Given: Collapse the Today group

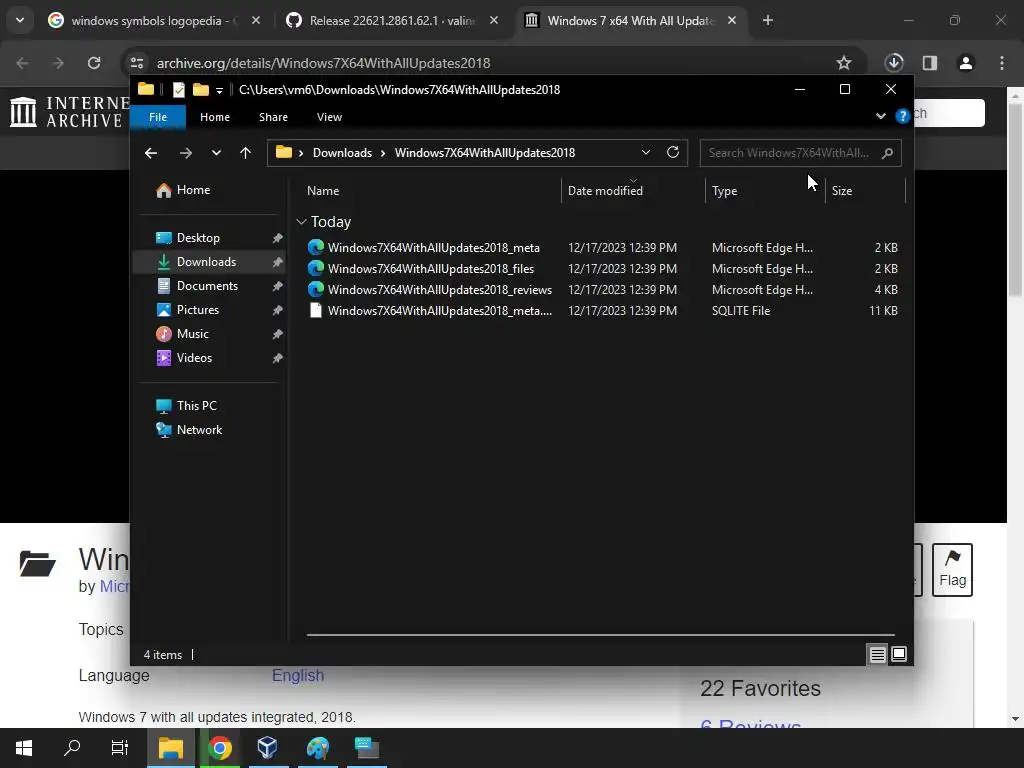Looking at the screenshot, I should pyautogui.click(x=301, y=222).
